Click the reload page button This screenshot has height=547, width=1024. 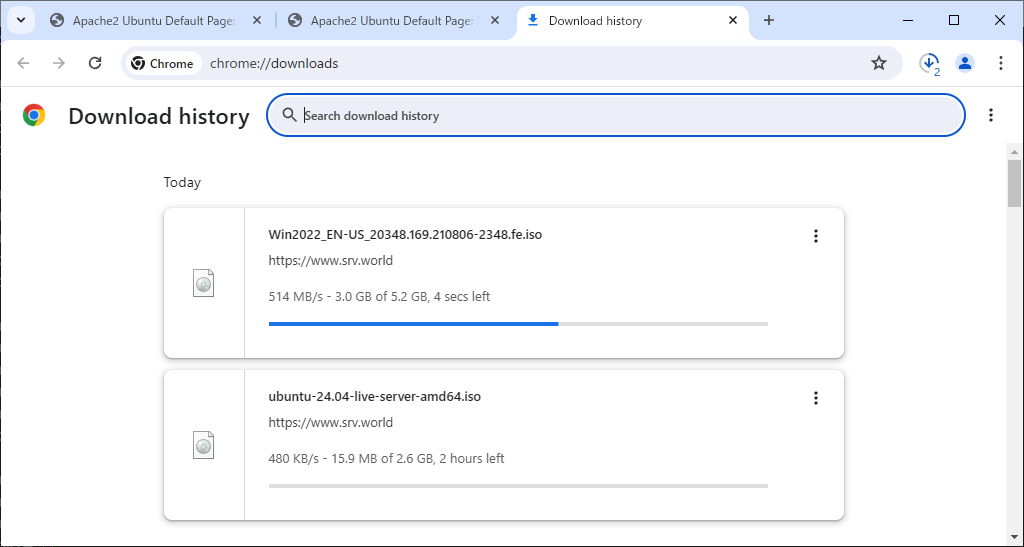(x=95, y=63)
